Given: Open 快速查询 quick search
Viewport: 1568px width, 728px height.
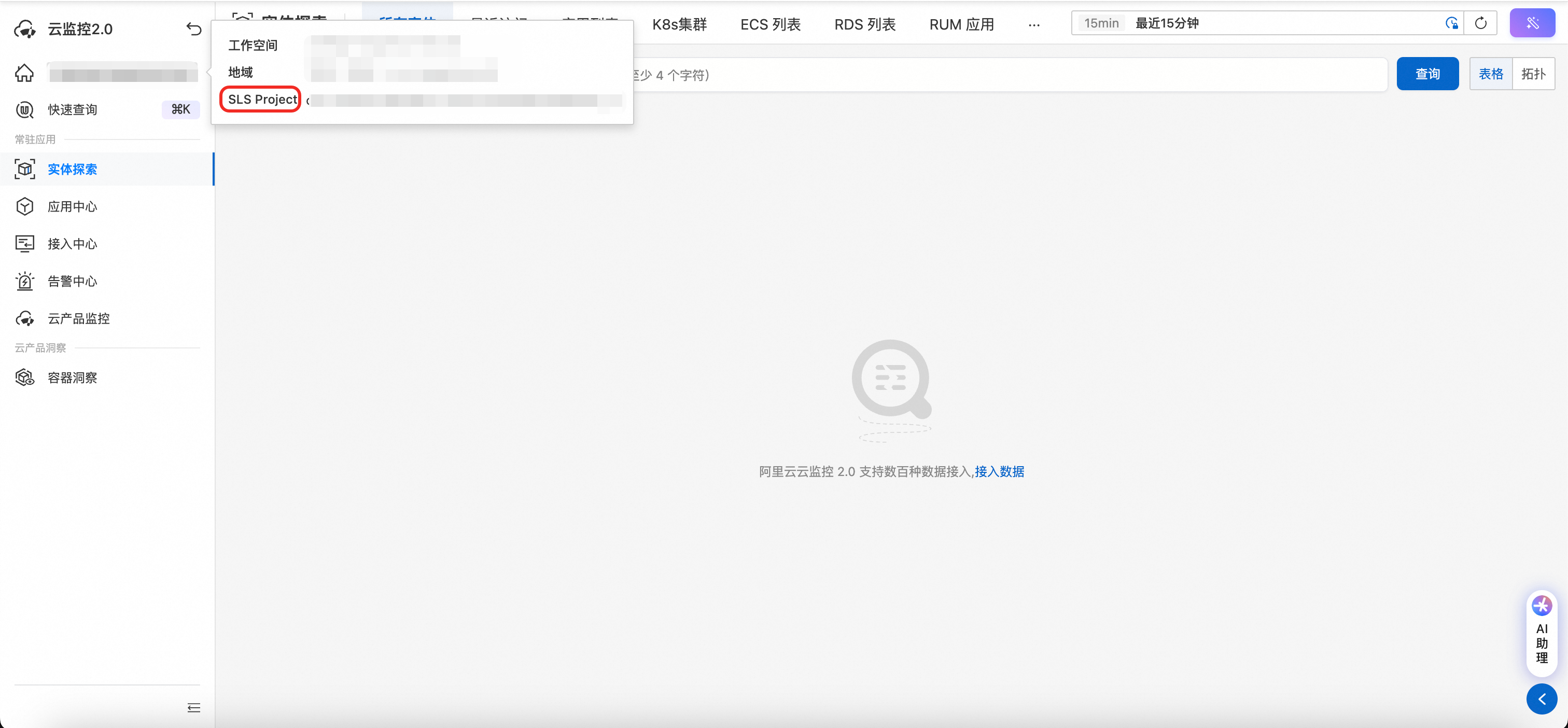Looking at the screenshot, I should click(x=73, y=109).
